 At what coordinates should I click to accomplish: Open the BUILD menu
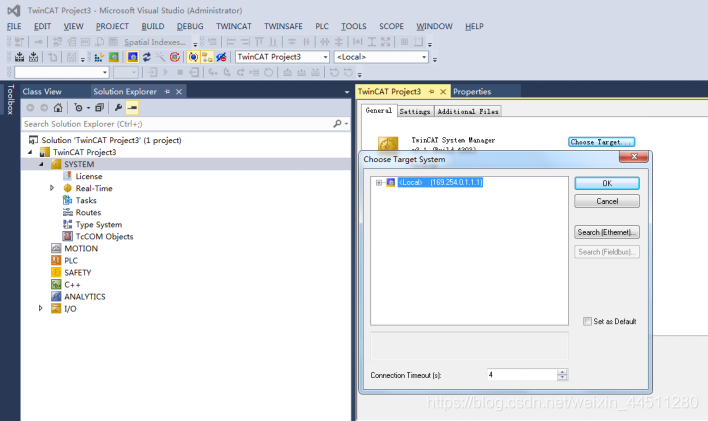153,26
